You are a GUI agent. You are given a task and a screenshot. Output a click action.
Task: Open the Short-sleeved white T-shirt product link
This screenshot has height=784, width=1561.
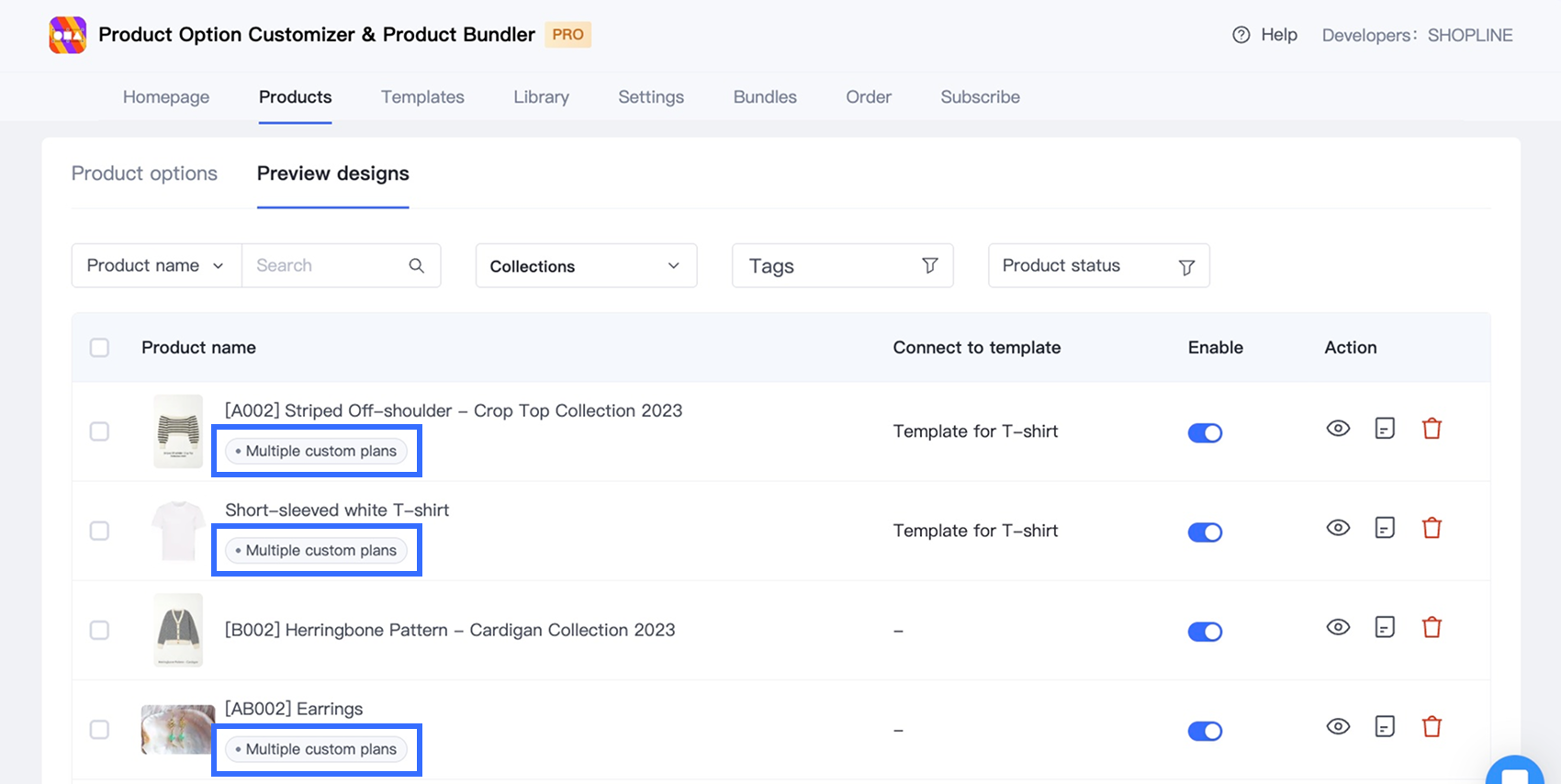(337, 510)
